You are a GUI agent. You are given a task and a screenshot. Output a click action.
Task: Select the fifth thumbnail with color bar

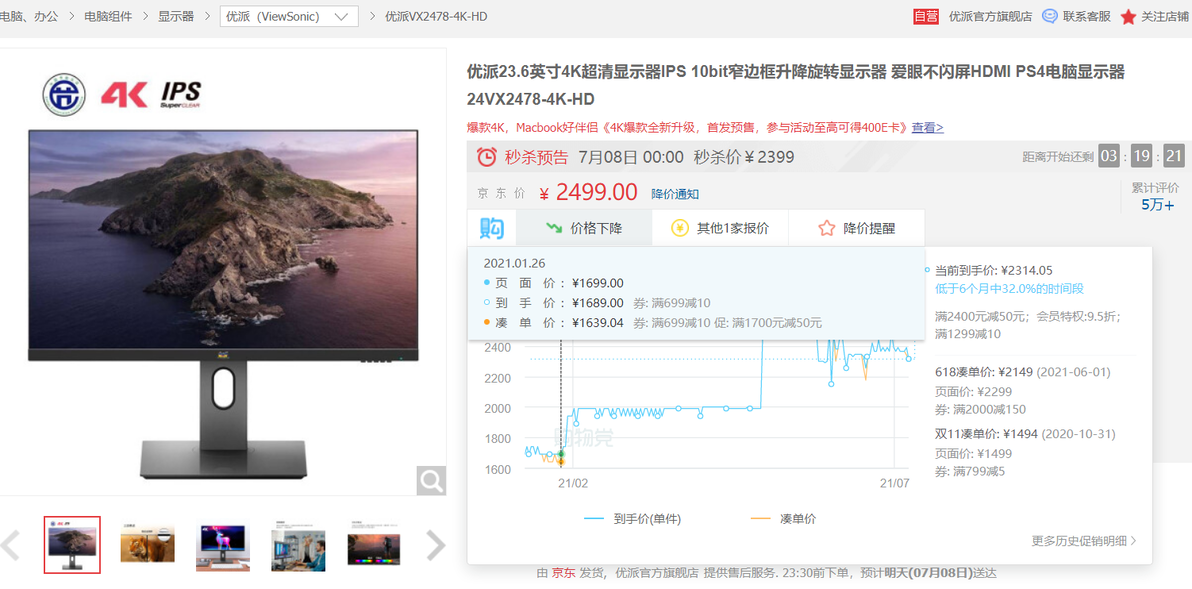tap(374, 544)
